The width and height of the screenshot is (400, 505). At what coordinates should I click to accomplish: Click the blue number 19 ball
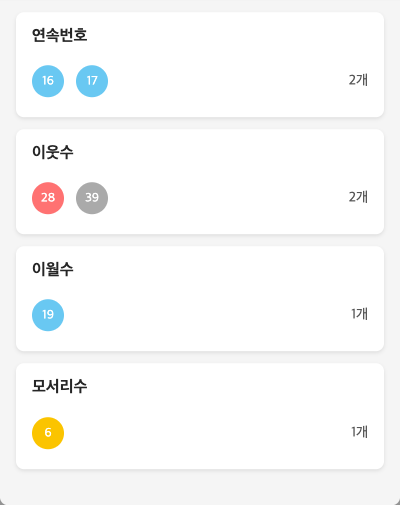point(48,315)
